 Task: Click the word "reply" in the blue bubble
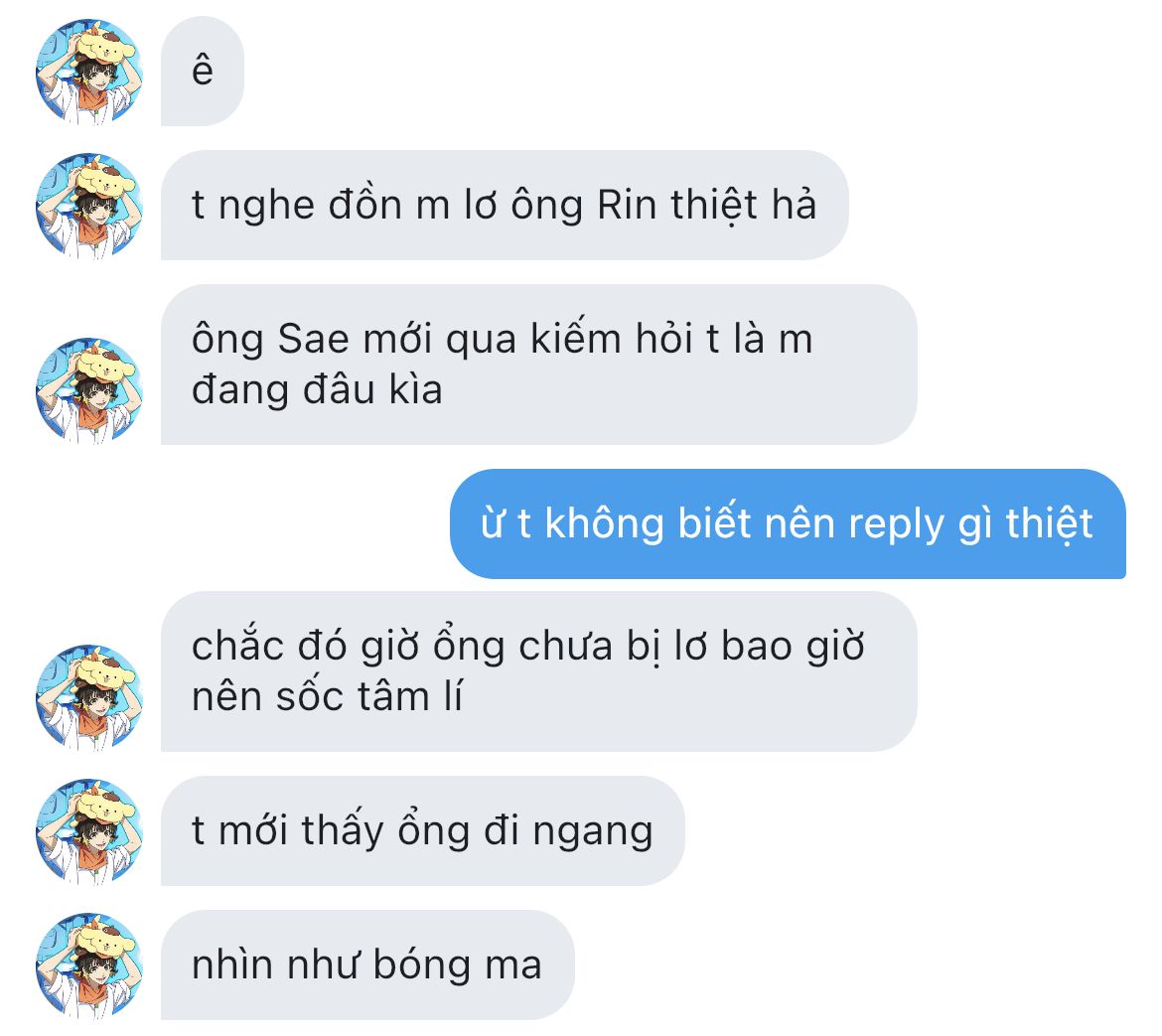coord(896,525)
